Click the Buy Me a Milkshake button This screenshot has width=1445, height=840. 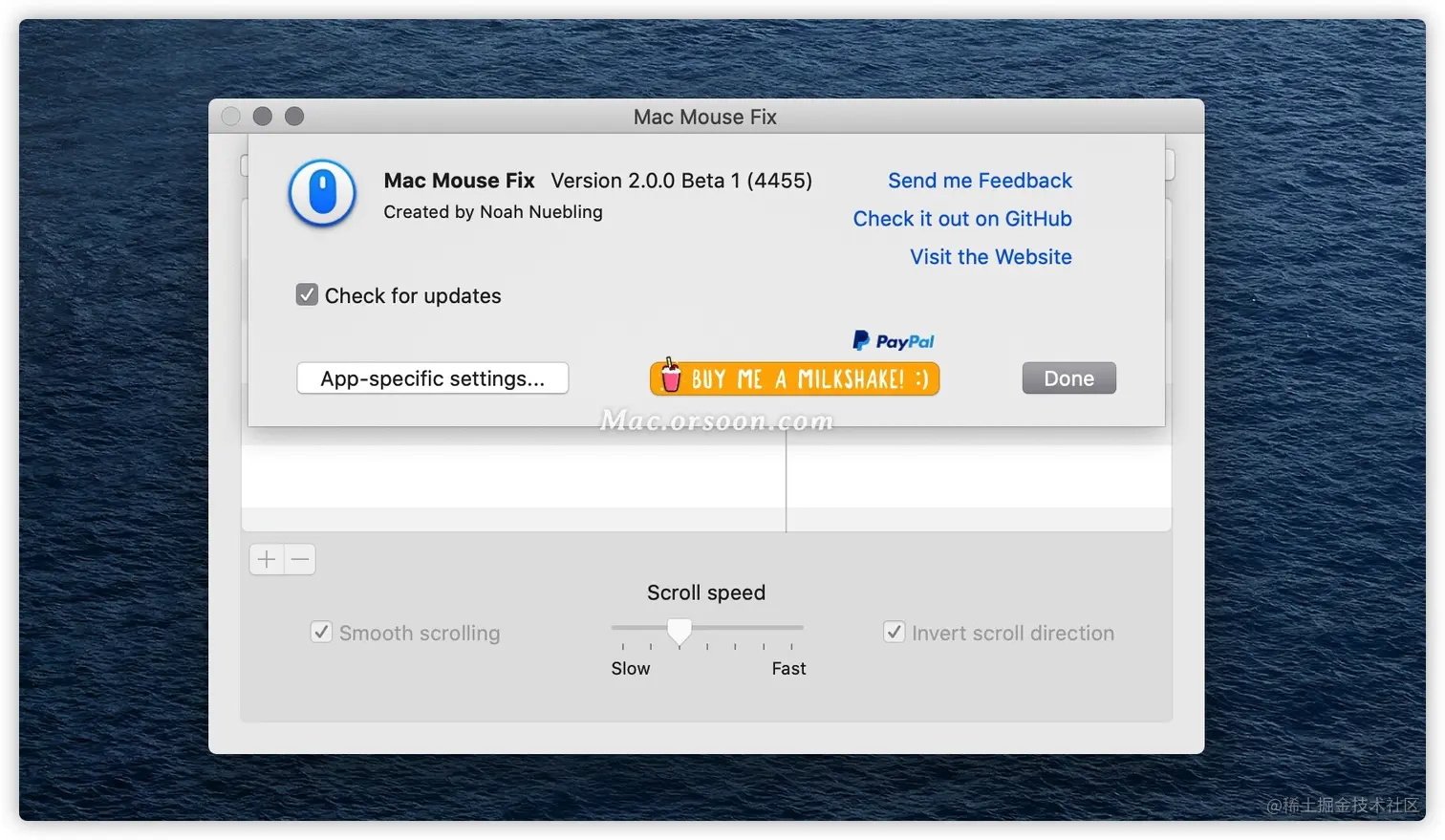795,378
